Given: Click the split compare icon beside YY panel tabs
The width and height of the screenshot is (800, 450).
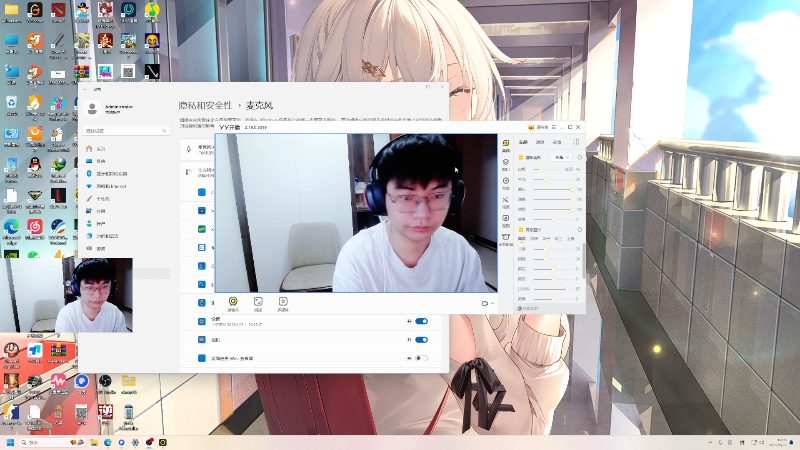Looking at the screenshot, I should [x=576, y=142].
